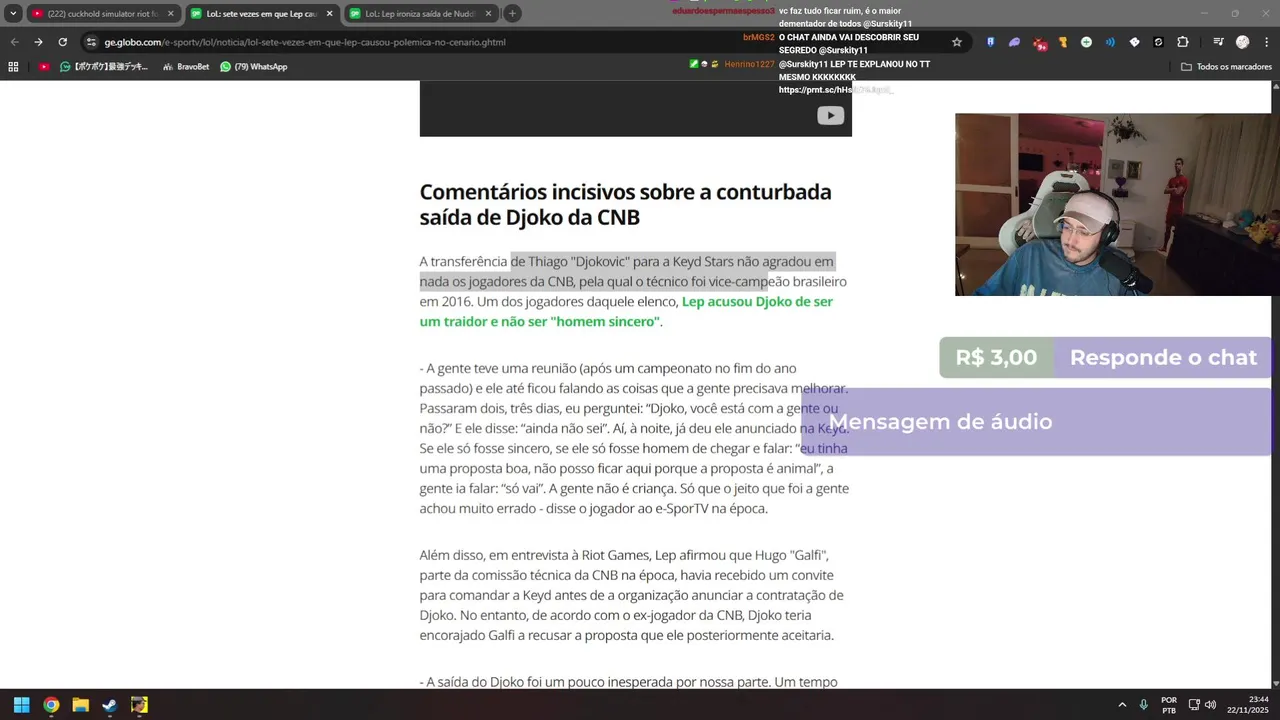Click the microphone tray icon
This screenshot has width=1280, height=720.
click(1143, 705)
